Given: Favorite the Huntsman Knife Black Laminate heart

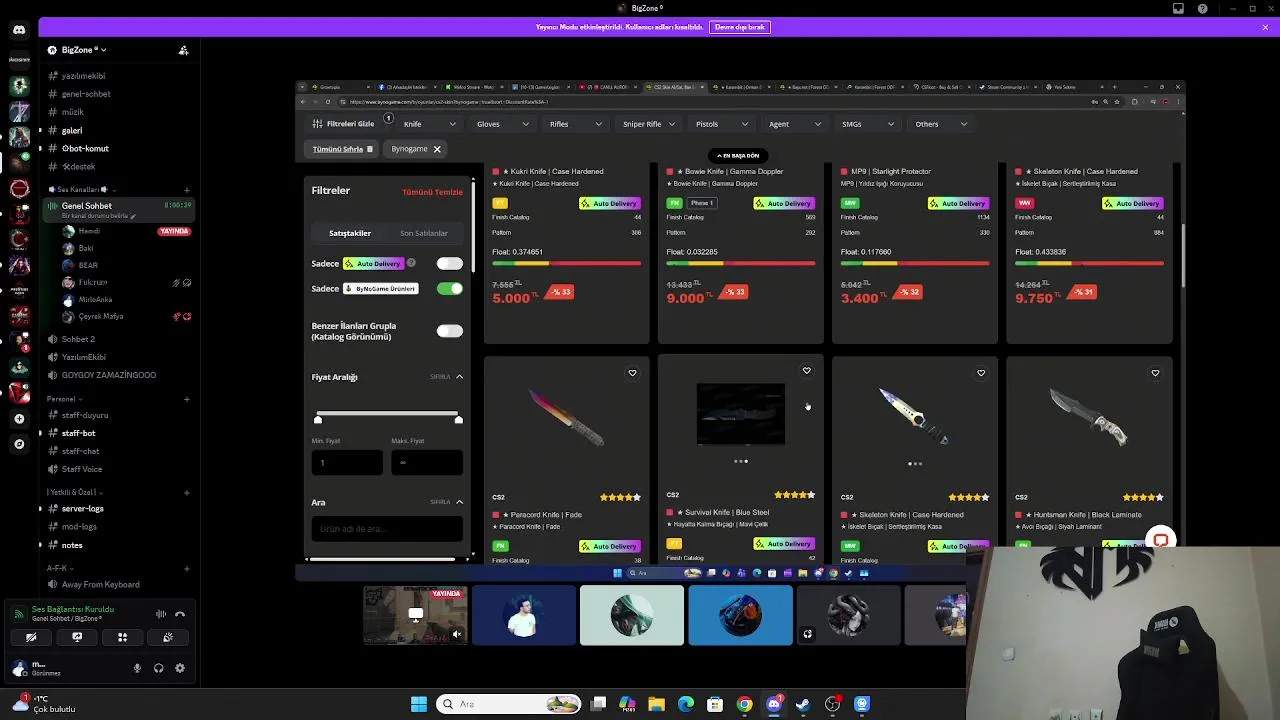Looking at the screenshot, I should (1154, 373).
